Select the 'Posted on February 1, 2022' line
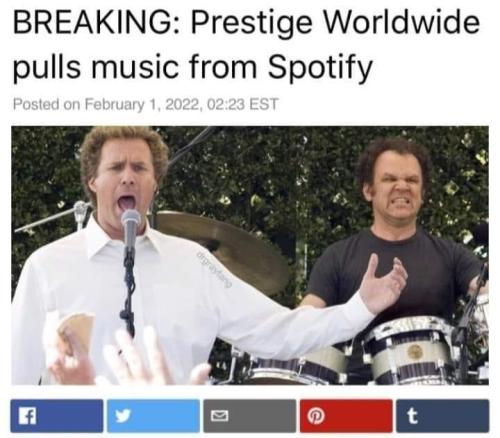 107,104
